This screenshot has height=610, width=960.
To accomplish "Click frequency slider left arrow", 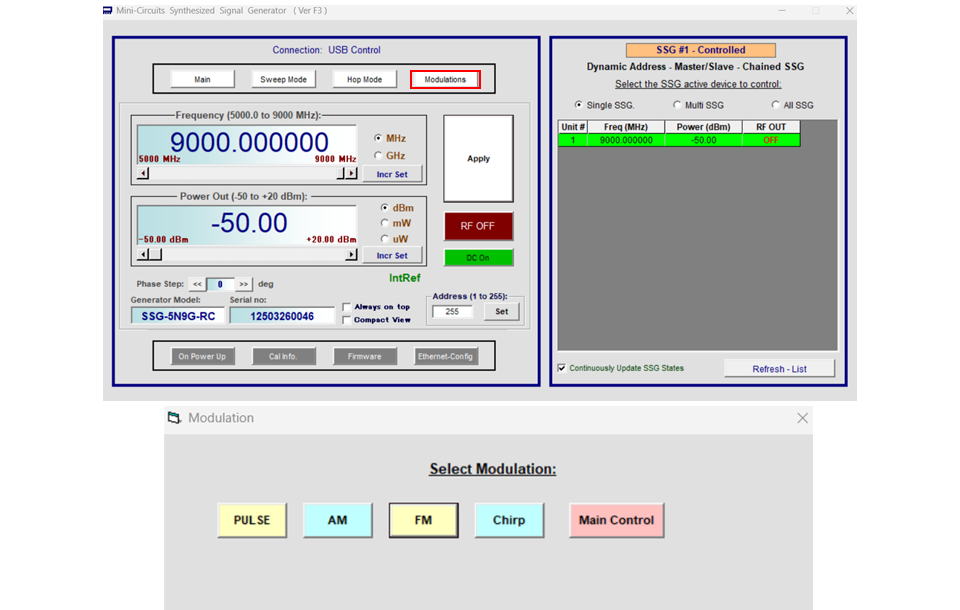I will click(x=143, y=174).
